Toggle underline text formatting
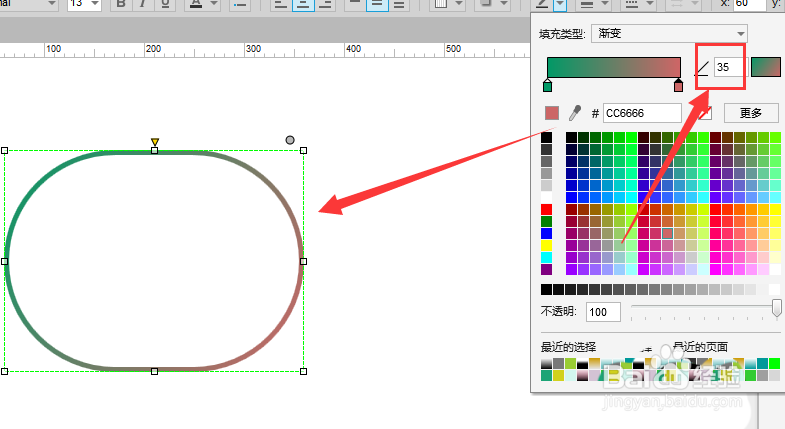Screen dimensions: 785x429 [x=165, y=5]
